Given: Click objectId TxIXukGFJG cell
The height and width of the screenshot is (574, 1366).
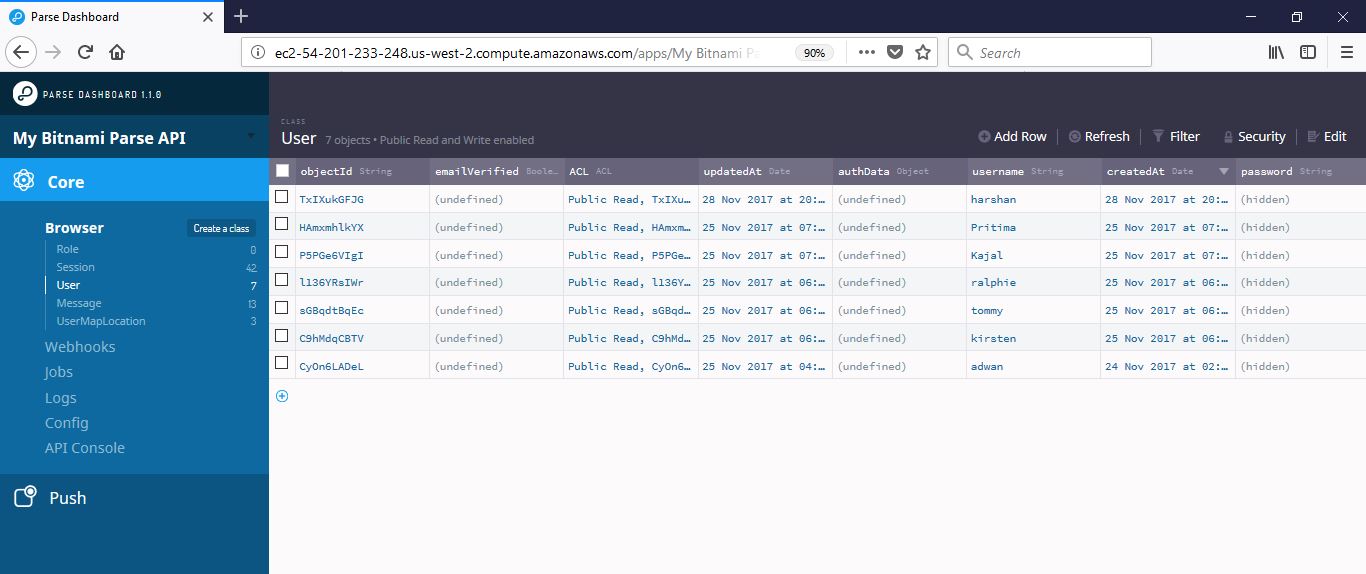Looking at the screenshot, I should pyautogui.click(x=363, y=199).
